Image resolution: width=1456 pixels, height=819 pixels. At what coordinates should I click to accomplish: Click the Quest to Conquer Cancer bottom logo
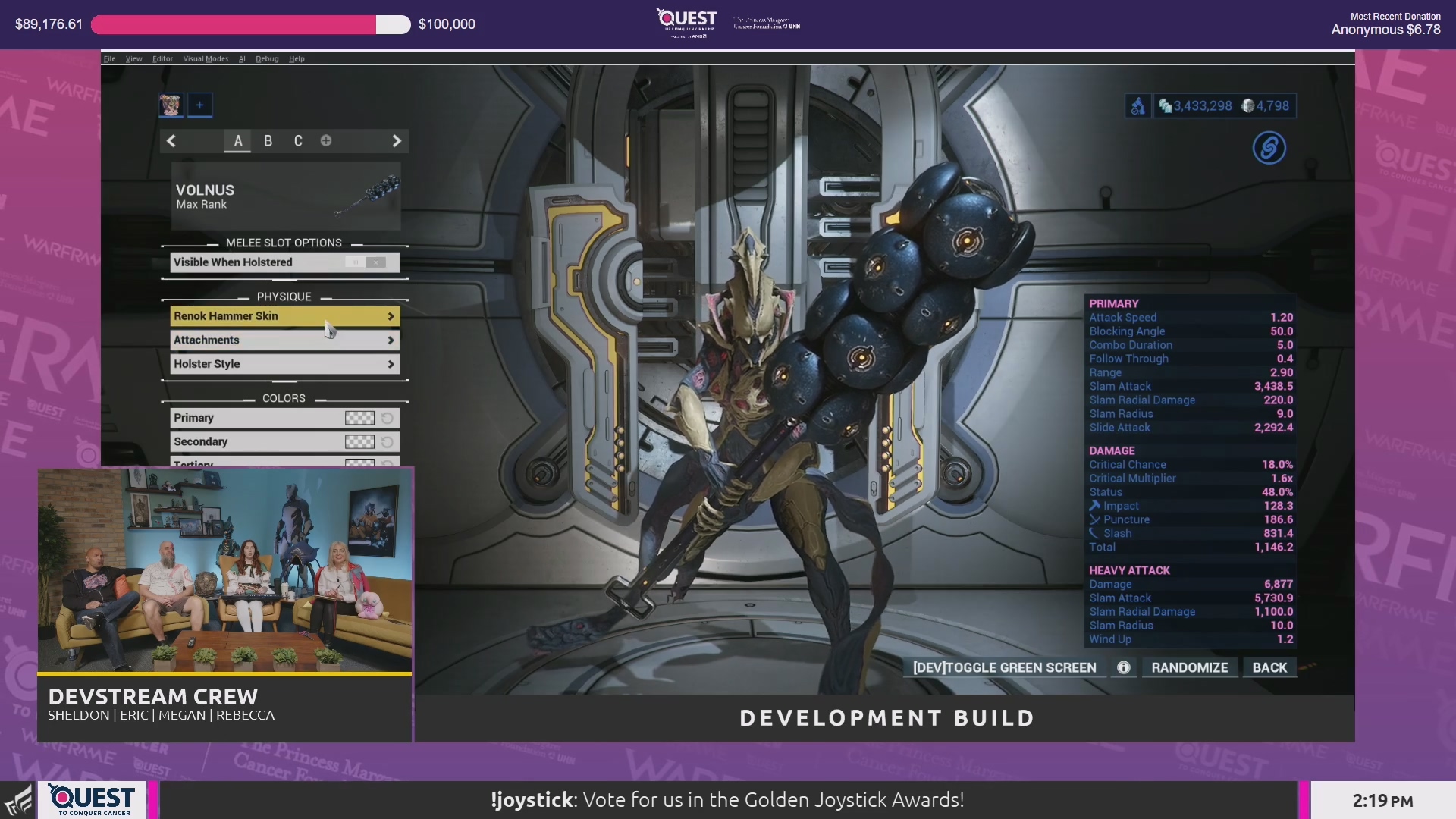tap(93, 800)
